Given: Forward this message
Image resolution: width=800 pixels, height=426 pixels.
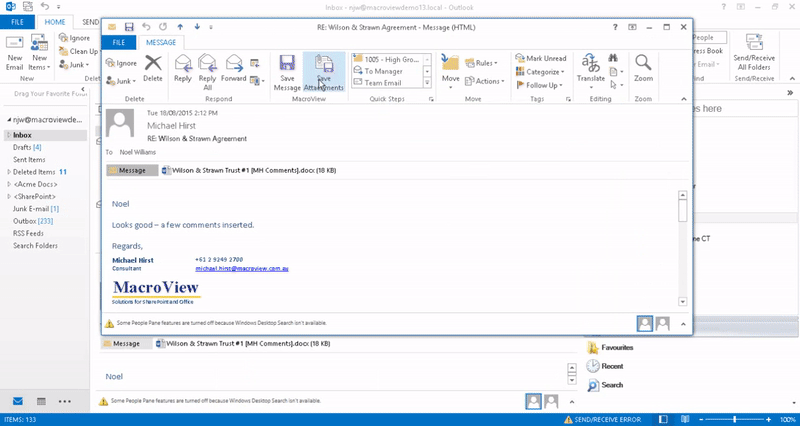Looking at the screenshot, I should click(x=234, y=68).
